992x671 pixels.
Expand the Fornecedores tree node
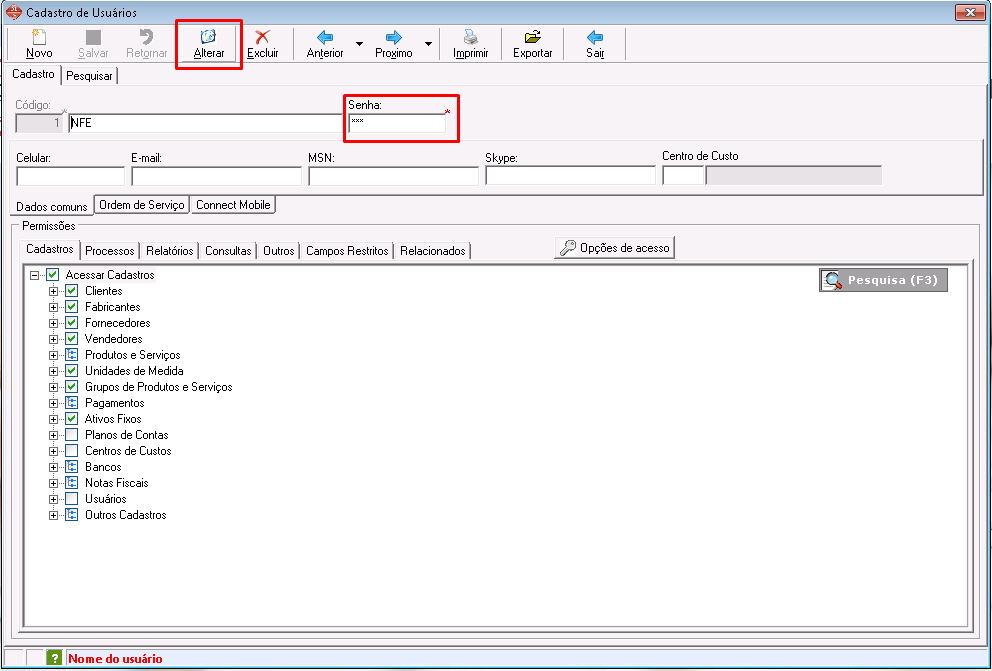point(53,323)
